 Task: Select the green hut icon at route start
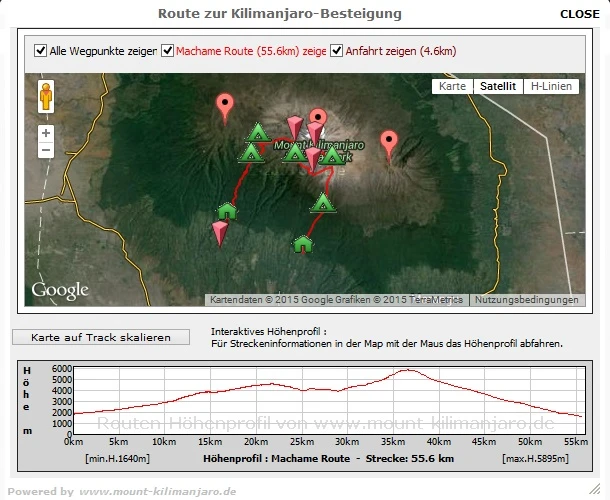(227, 212)
